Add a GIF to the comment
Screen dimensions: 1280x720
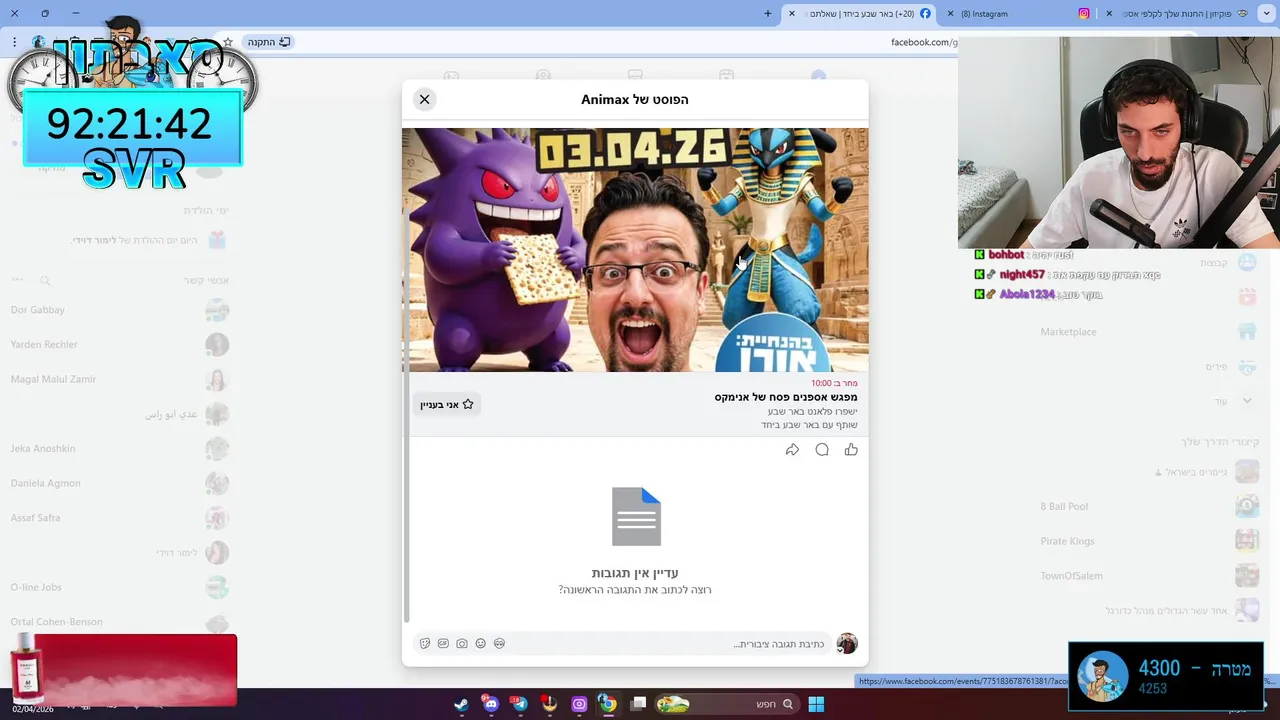pyautogui.click(x=443, y=644)
